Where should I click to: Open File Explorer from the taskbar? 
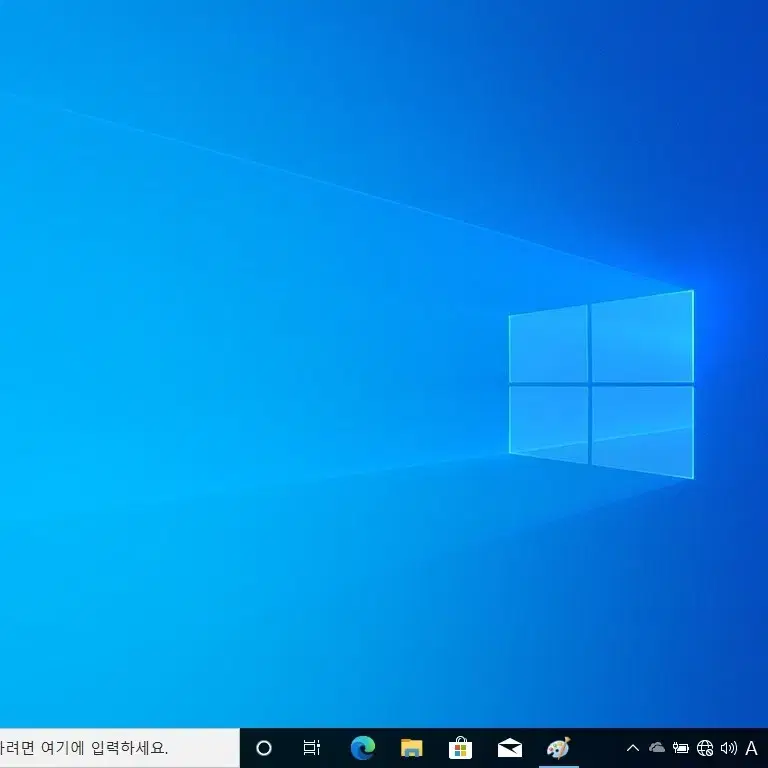click(411, 748)
